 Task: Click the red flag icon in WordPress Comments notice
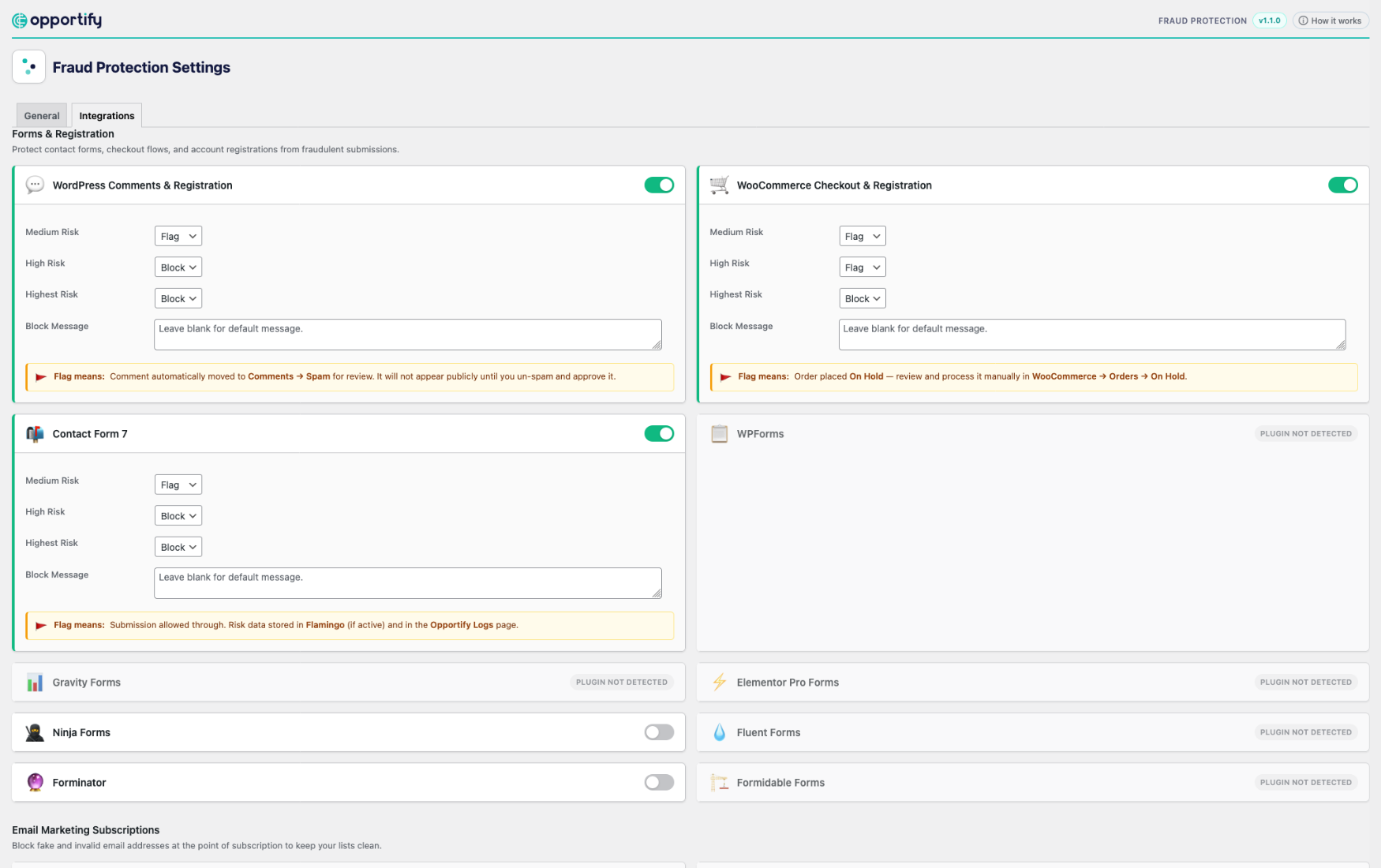pos(41,376)
